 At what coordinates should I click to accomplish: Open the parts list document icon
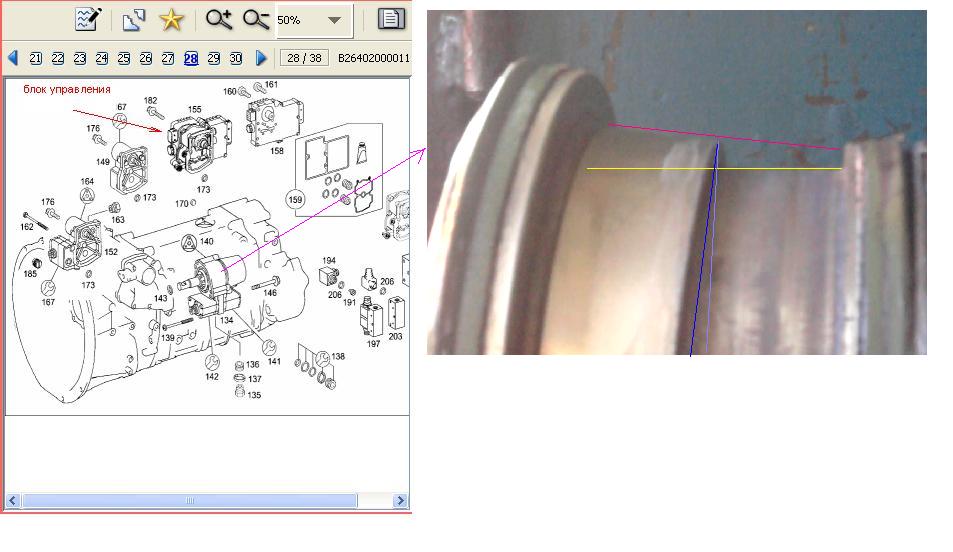pyautogui.click(x=391, y=19)
